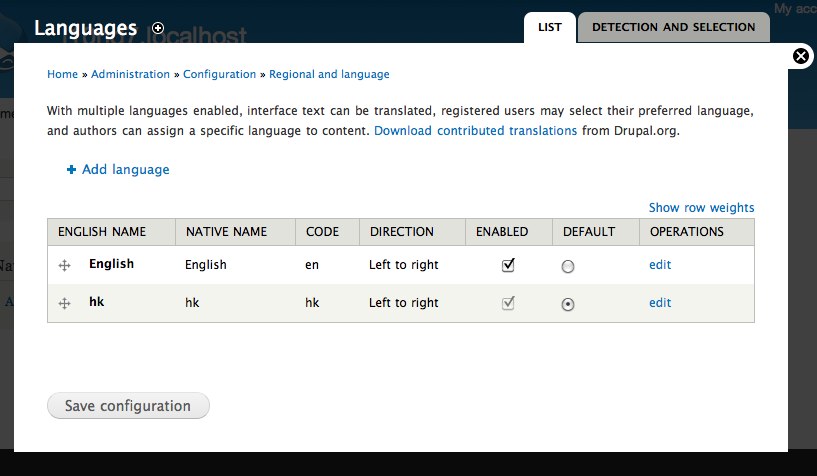Click the drag handle for hk row

point(65,303)
